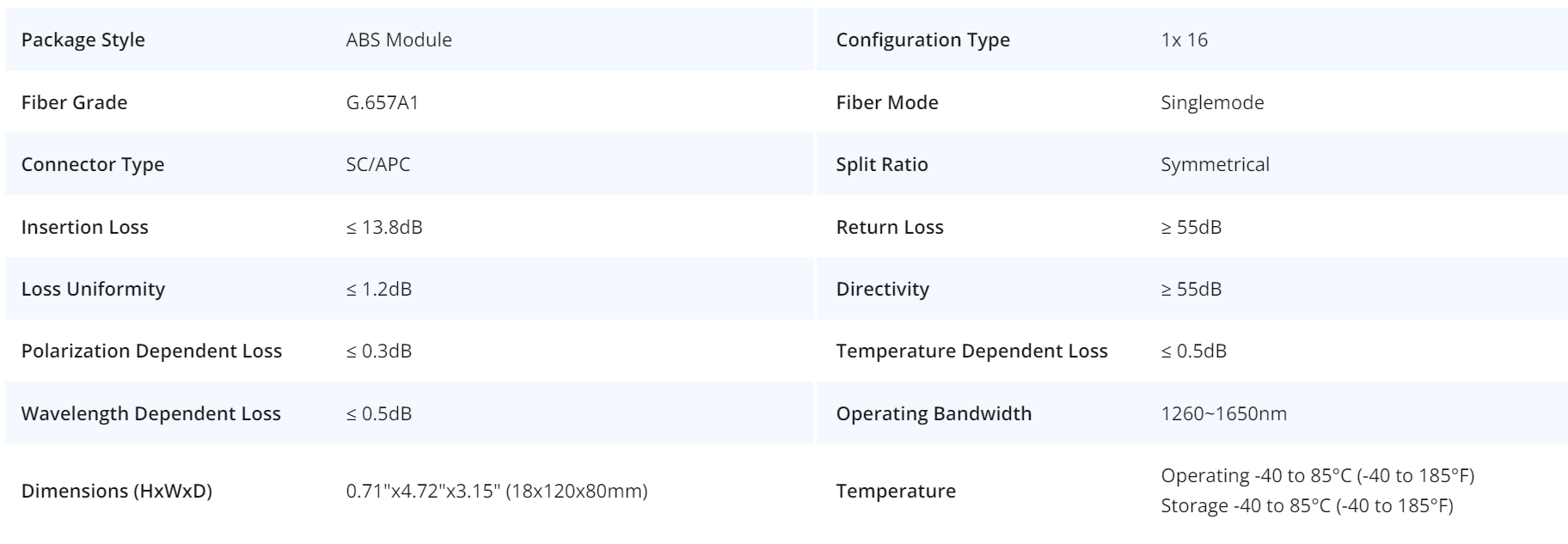Click the Insertion Loss label

pyautogui.click(x=84, y=228)
